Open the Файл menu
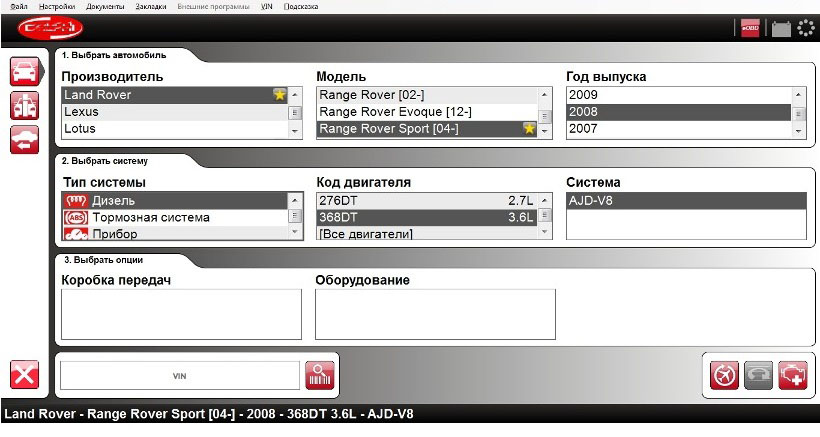Image resolution: width=820 pixels, height=437 pixels. 19,7
